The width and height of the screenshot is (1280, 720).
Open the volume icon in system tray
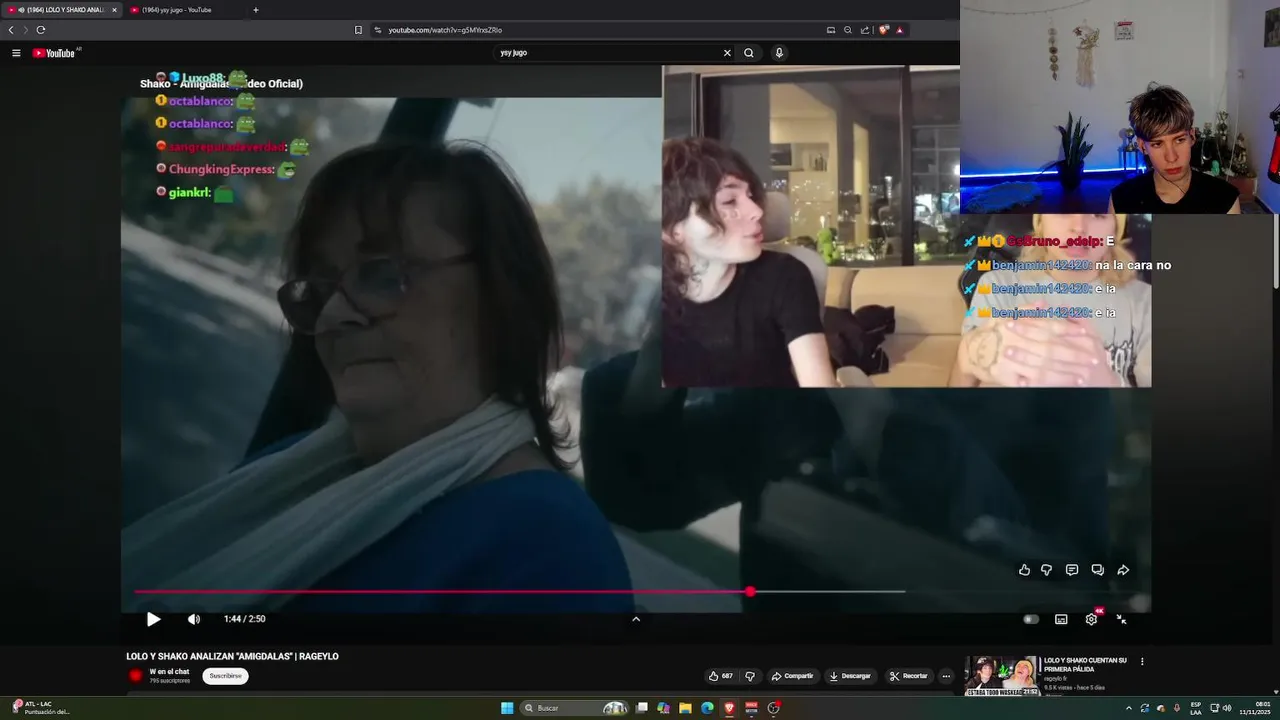[x=1227, y=708]
